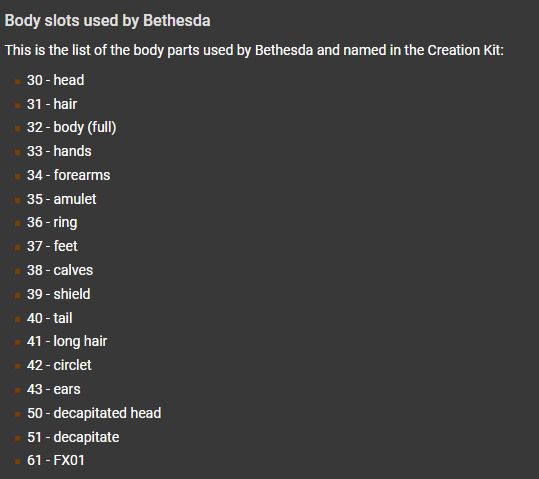
Task: Click the '35 - amulet' item
Action: 62,199
